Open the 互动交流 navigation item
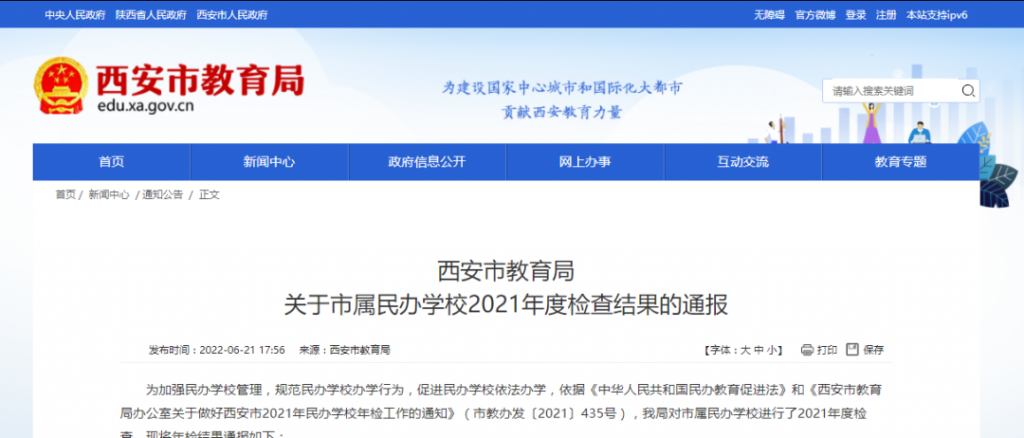1024x438 pixels. click(x=743, y=162)
